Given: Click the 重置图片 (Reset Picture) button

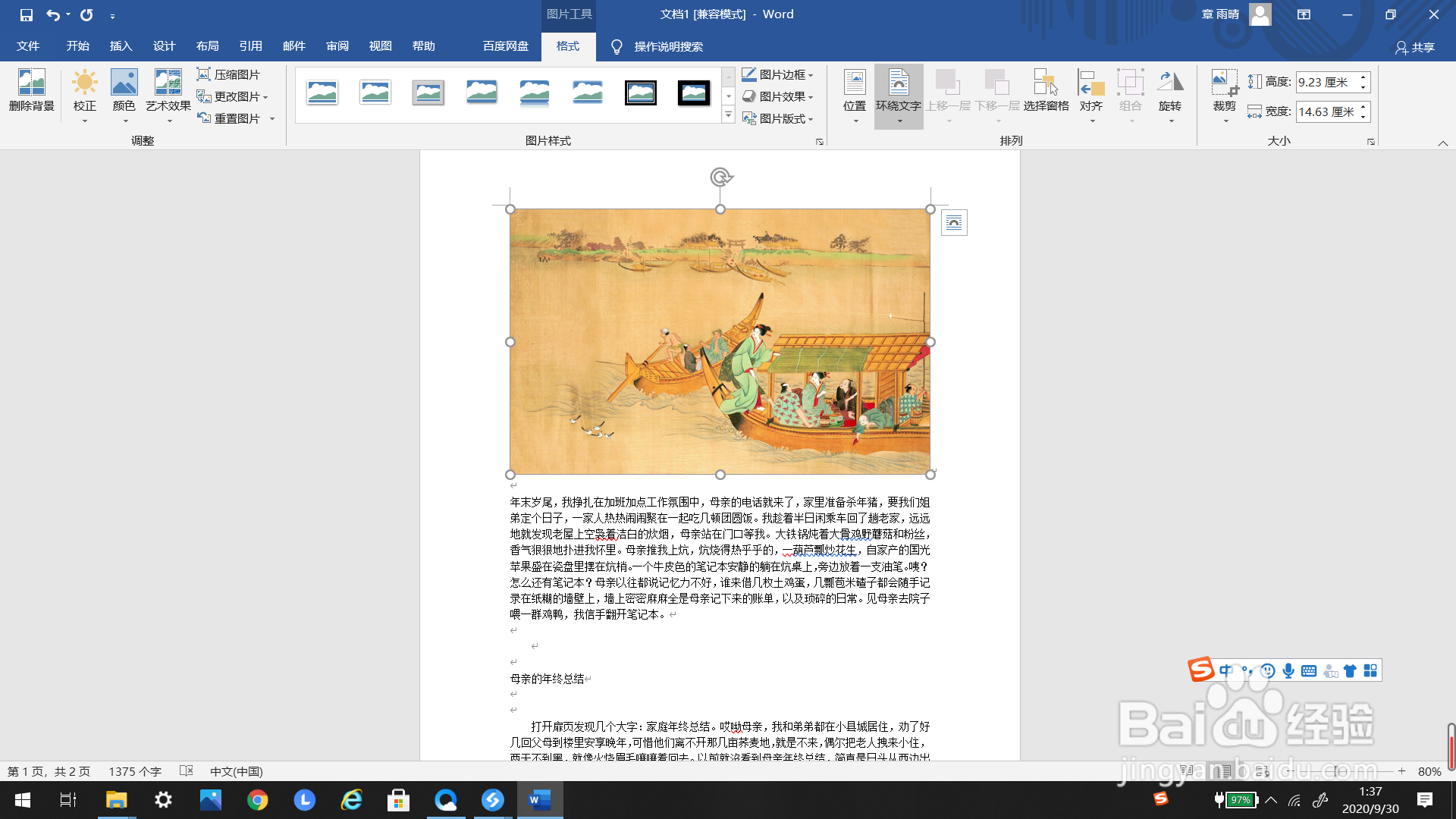Looking at the screenshot, I should (230, 118).
